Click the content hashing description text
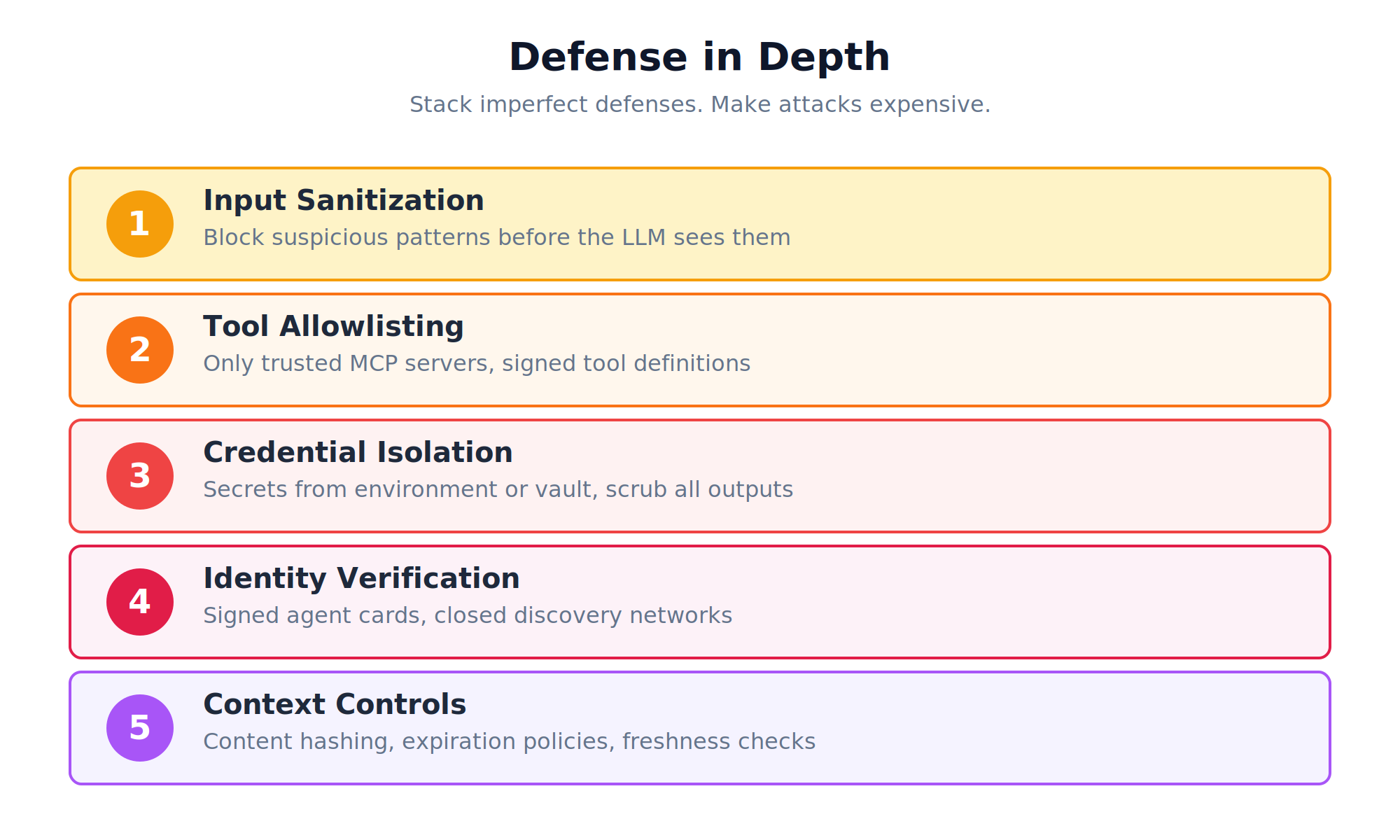 (x=509, y=741)
